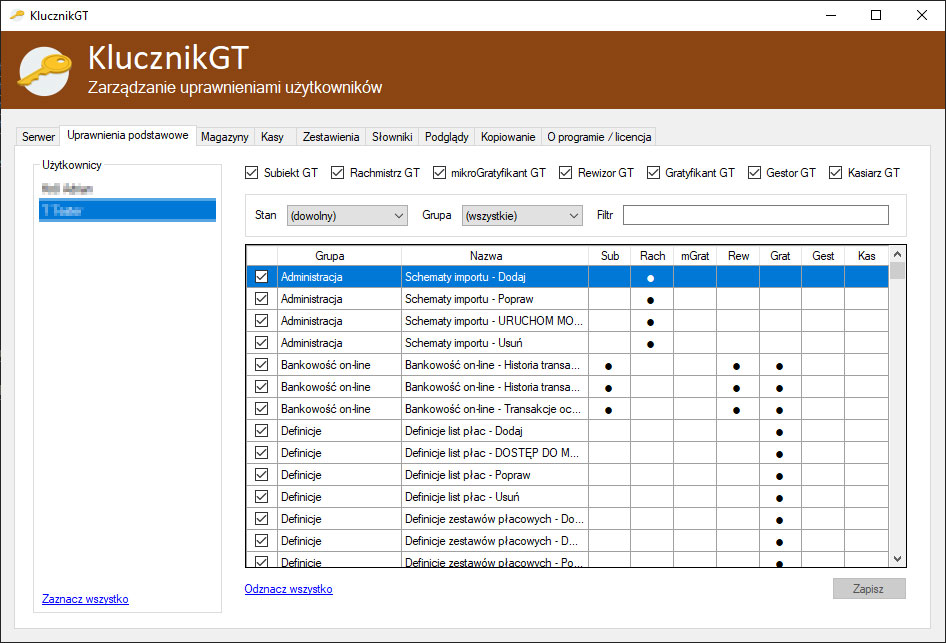Click the permissions table scrollbar down arrow
The width and height of the screenshot is (946, 643).
(897, 559)
